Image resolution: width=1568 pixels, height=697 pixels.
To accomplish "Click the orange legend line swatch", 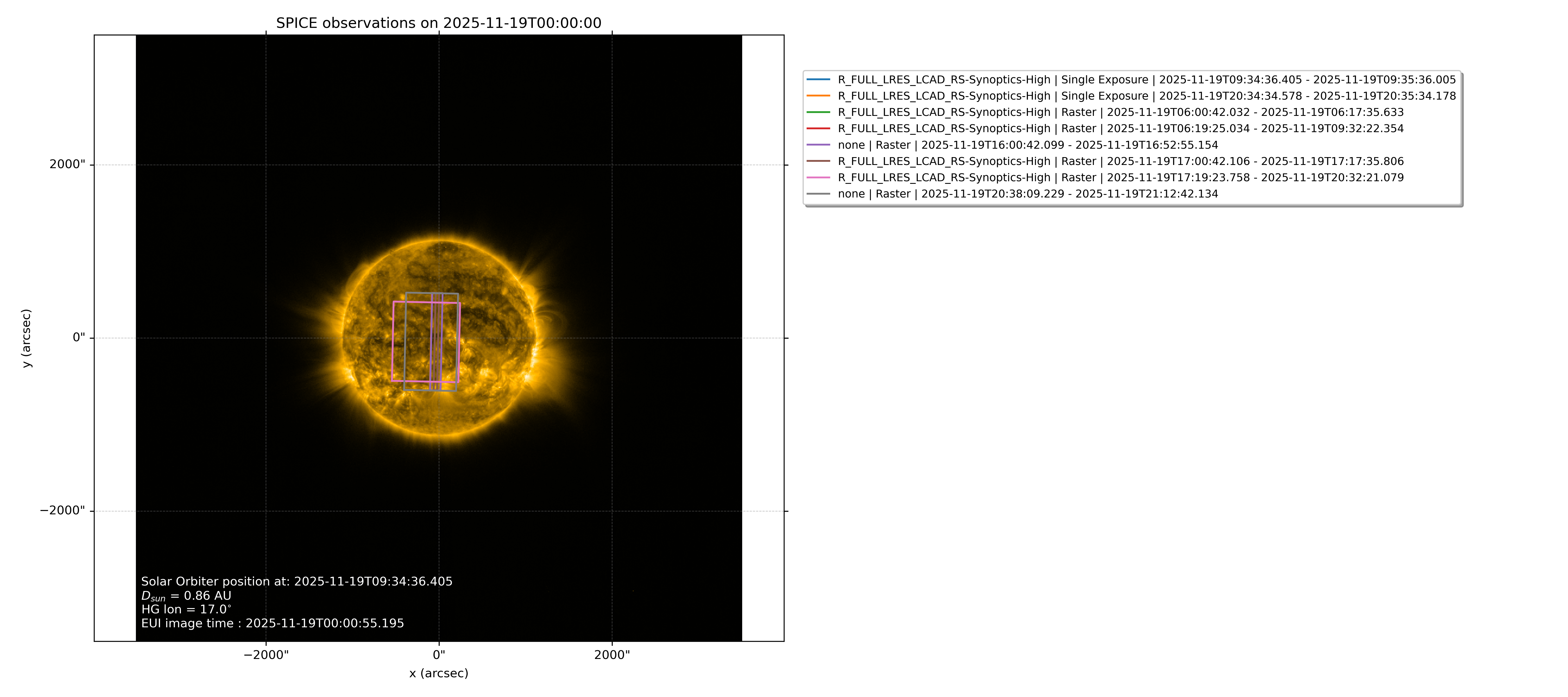I will [818, 96].
